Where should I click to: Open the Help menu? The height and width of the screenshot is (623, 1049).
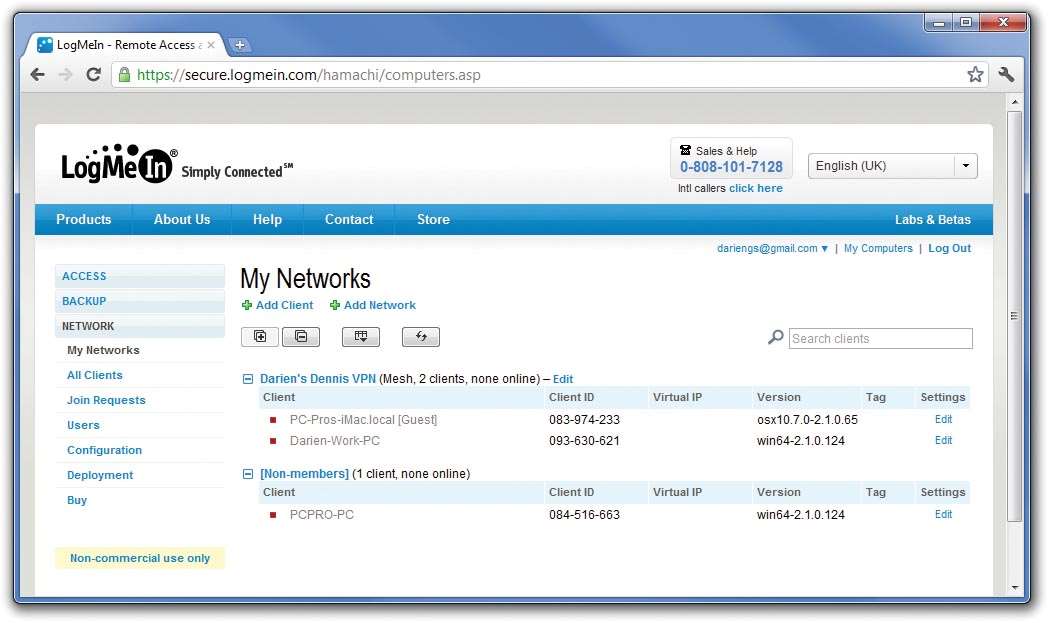(267, 219)
